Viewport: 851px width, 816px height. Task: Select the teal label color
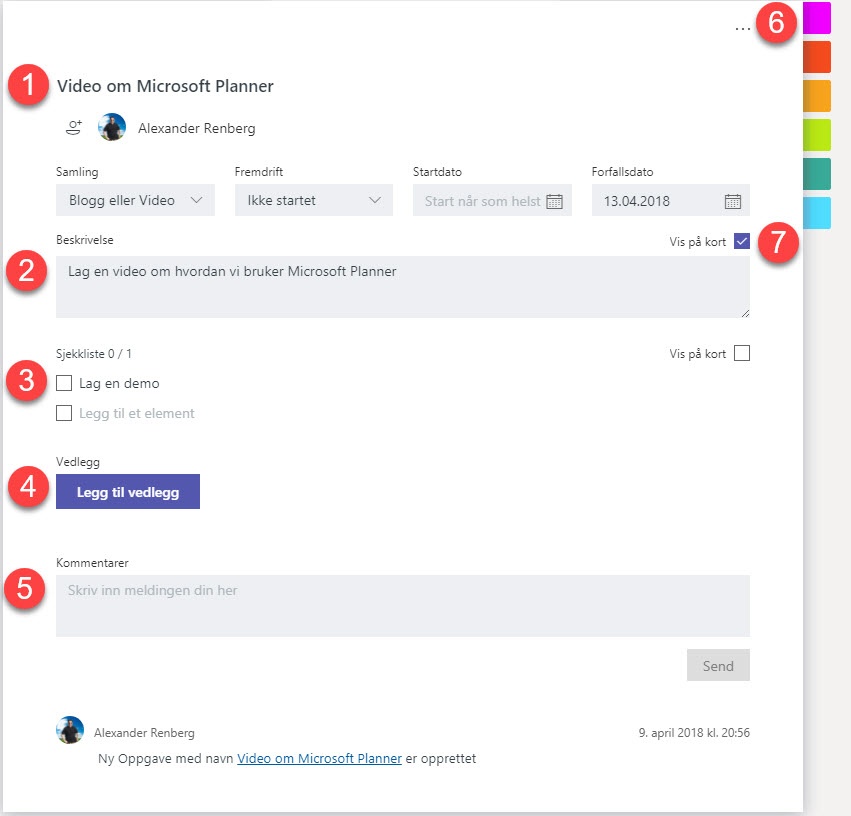[x=817, y=174]
